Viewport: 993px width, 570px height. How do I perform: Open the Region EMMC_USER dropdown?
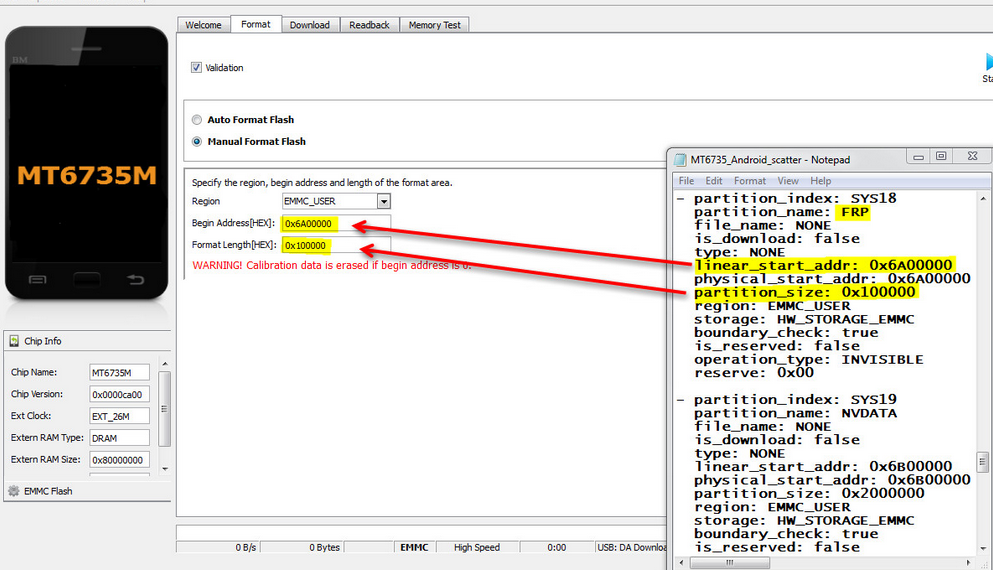click(x=383, y=201)
